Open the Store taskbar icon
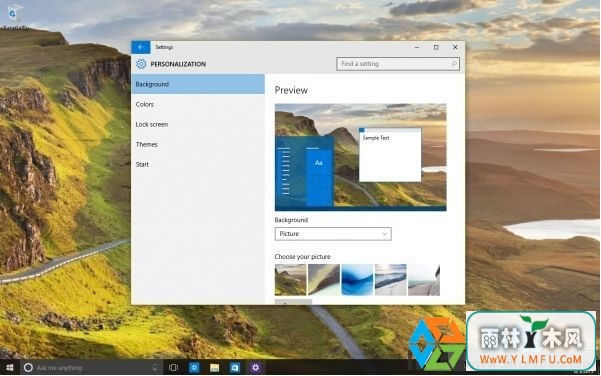The width and height of the screenshot is (601, 376). [235, 368]
